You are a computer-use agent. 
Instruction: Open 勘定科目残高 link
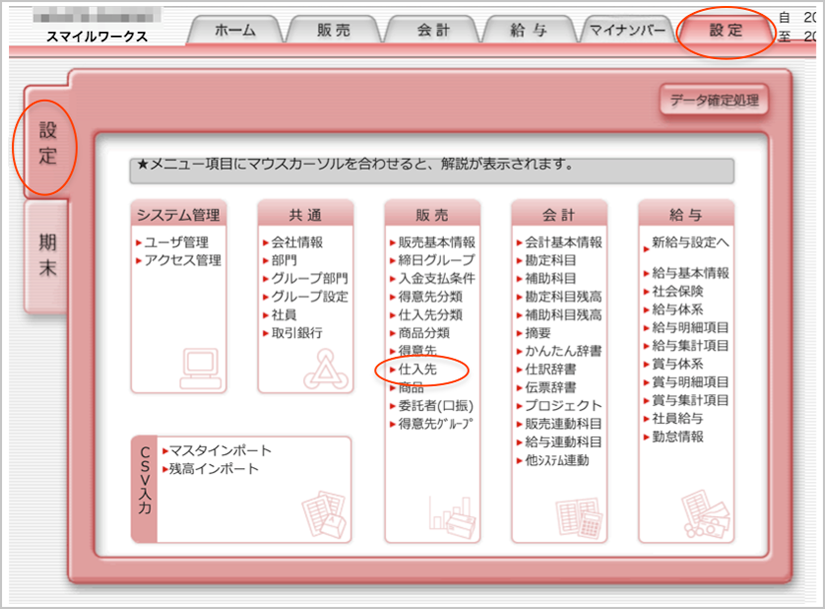(x=564, y=297)
